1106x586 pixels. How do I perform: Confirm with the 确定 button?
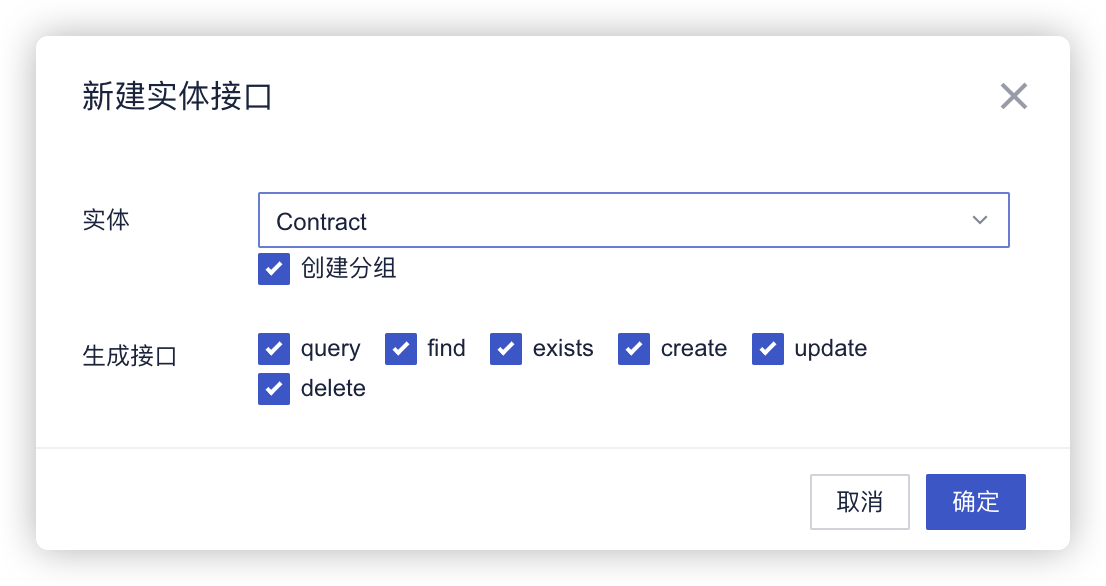click(x=975, y=502)
